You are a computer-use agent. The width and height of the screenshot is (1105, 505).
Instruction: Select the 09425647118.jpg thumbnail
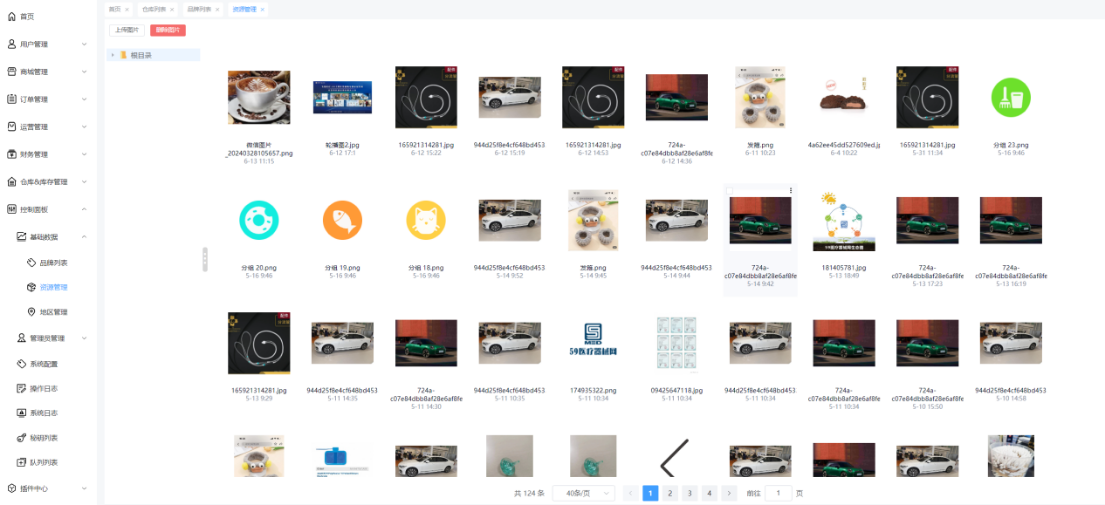tap(677, 343)
